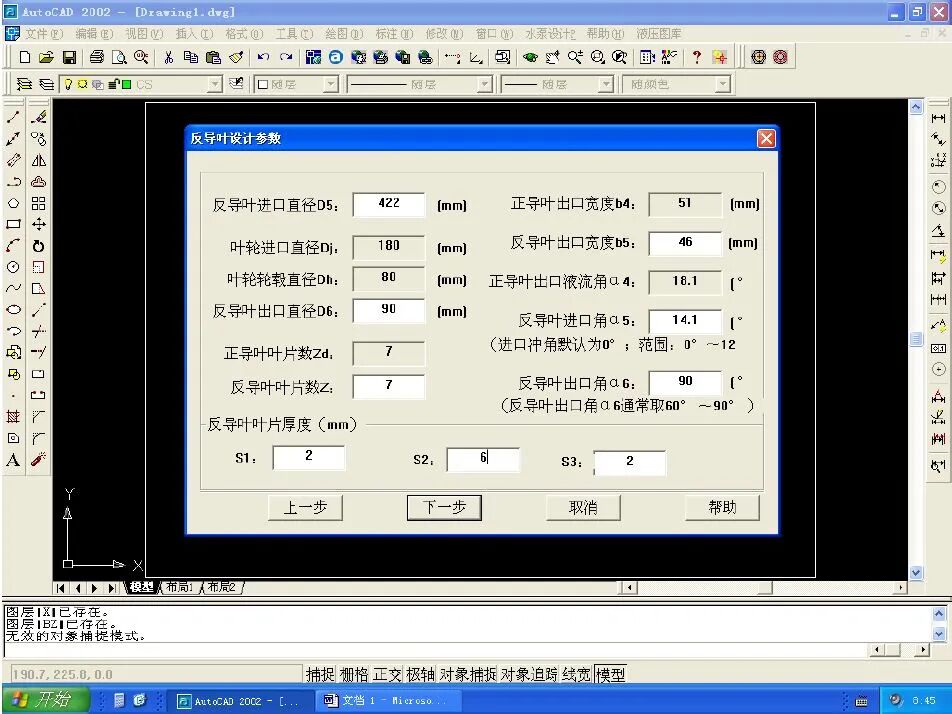
Task: Click the 反导叶叶片数Z input field
Action: coord(389,386)
